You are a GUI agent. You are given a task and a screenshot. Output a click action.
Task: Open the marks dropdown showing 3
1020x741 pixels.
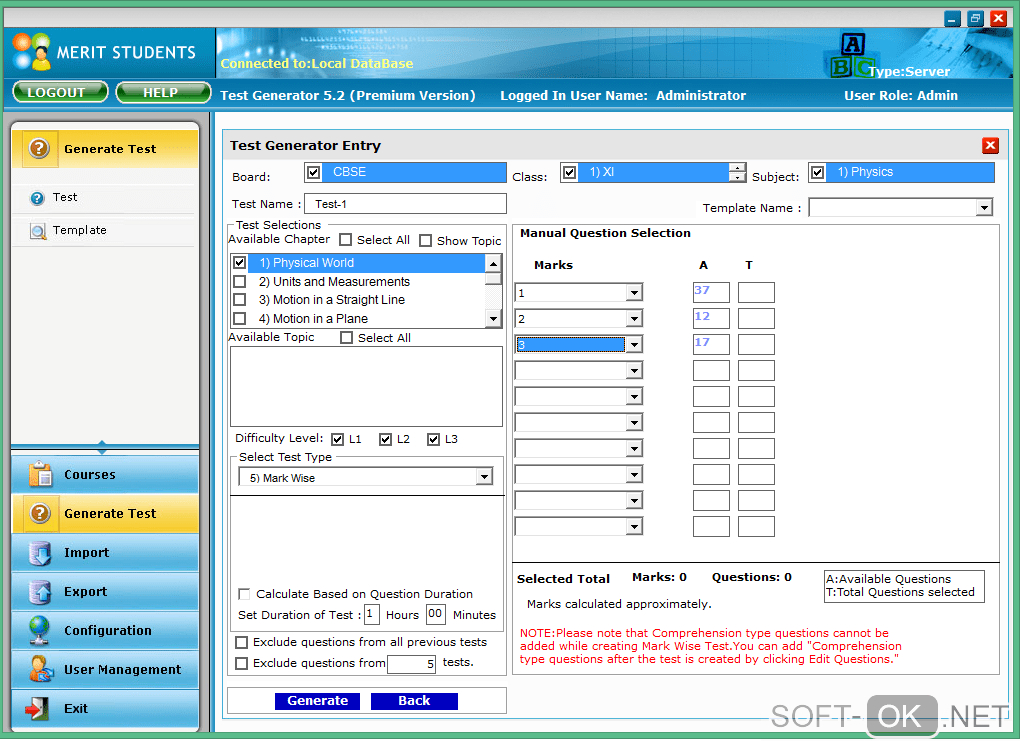pos(634,345)
